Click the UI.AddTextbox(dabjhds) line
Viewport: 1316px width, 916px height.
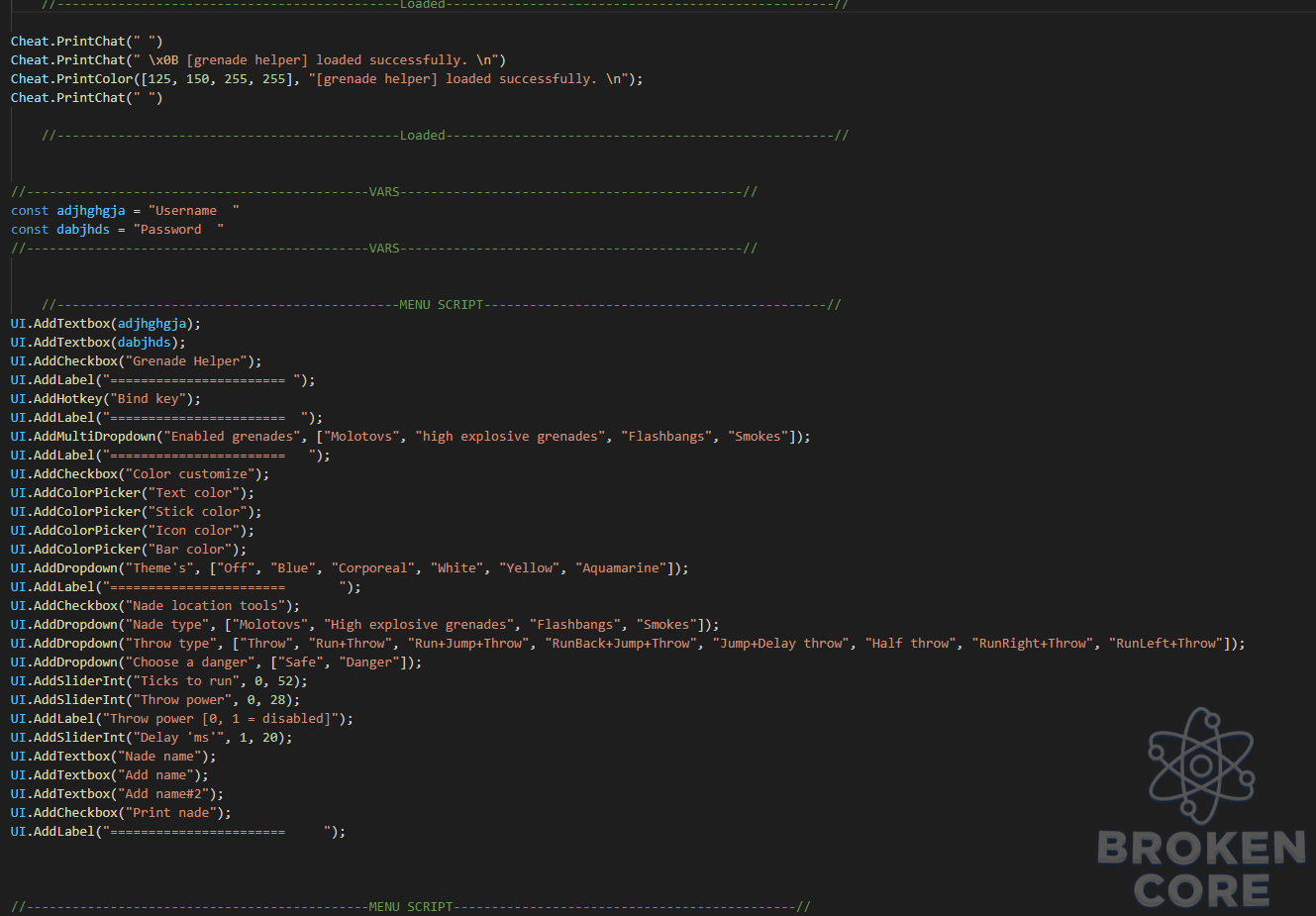click(x=98, y=342)
